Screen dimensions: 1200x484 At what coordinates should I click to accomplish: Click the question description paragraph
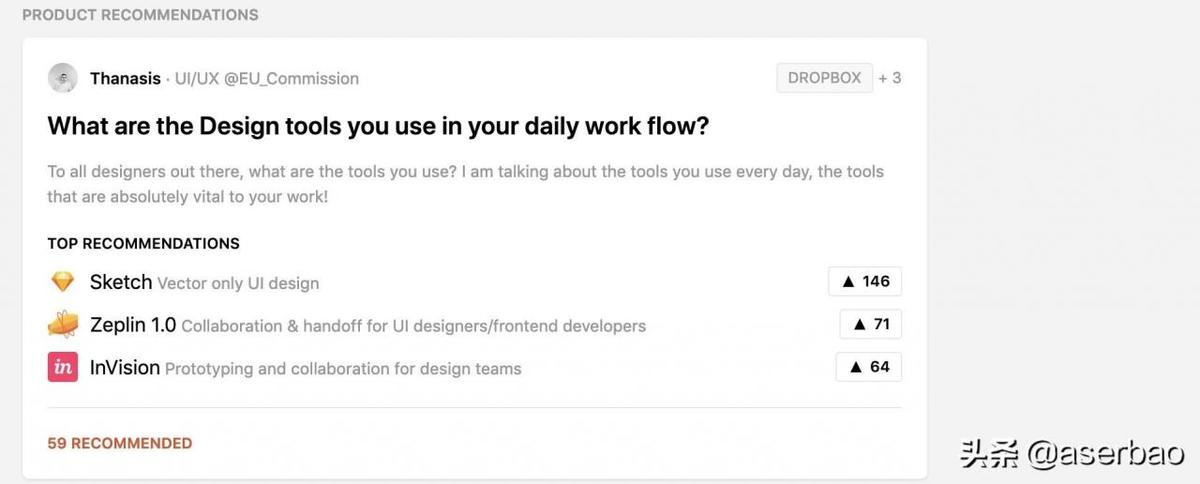point(465,184)
